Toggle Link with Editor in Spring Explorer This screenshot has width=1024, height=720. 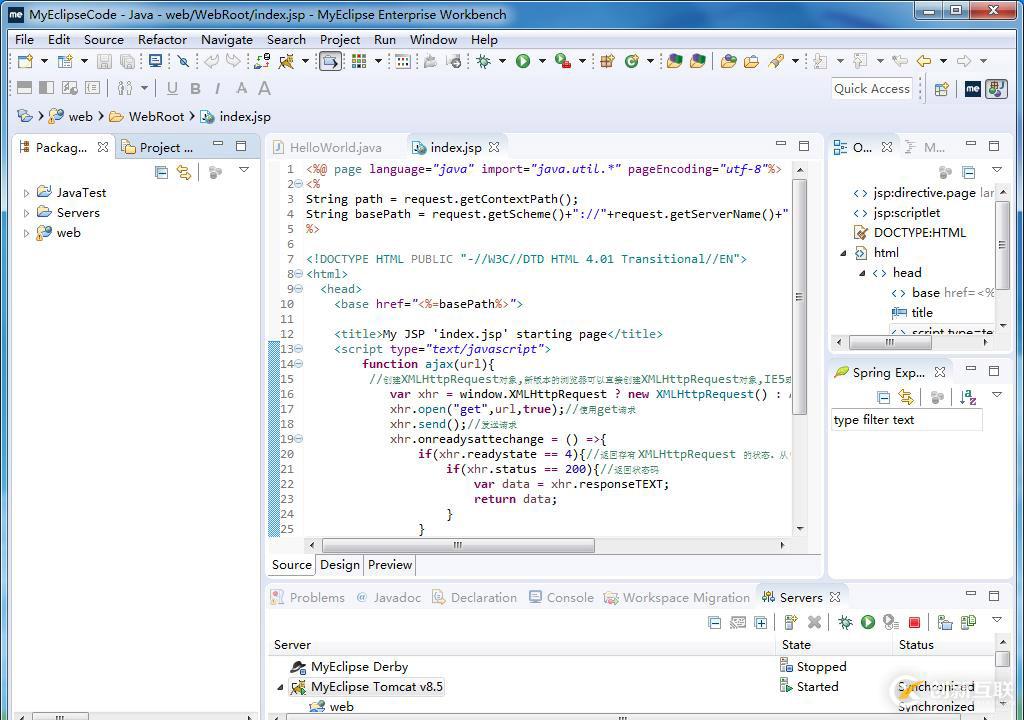[905, 396]
